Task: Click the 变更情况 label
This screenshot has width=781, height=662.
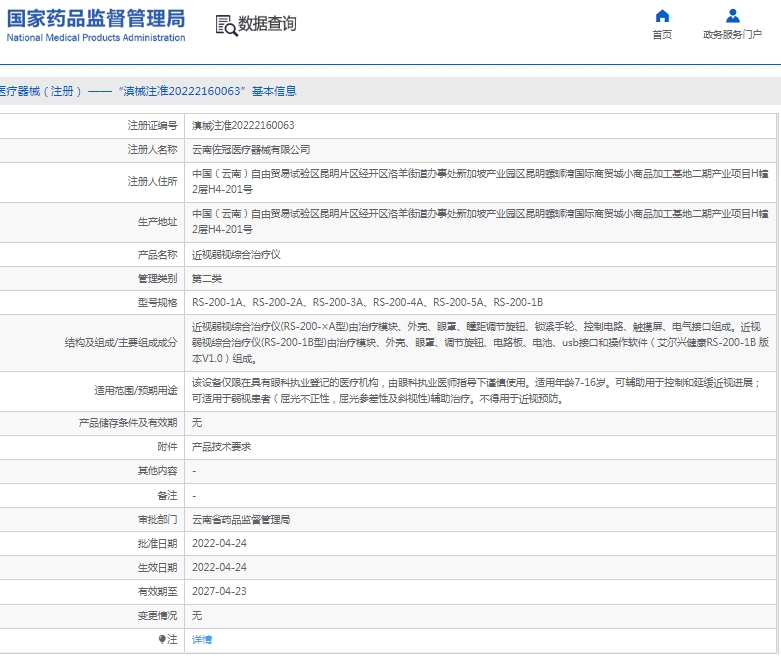Action: pos(157,616)
